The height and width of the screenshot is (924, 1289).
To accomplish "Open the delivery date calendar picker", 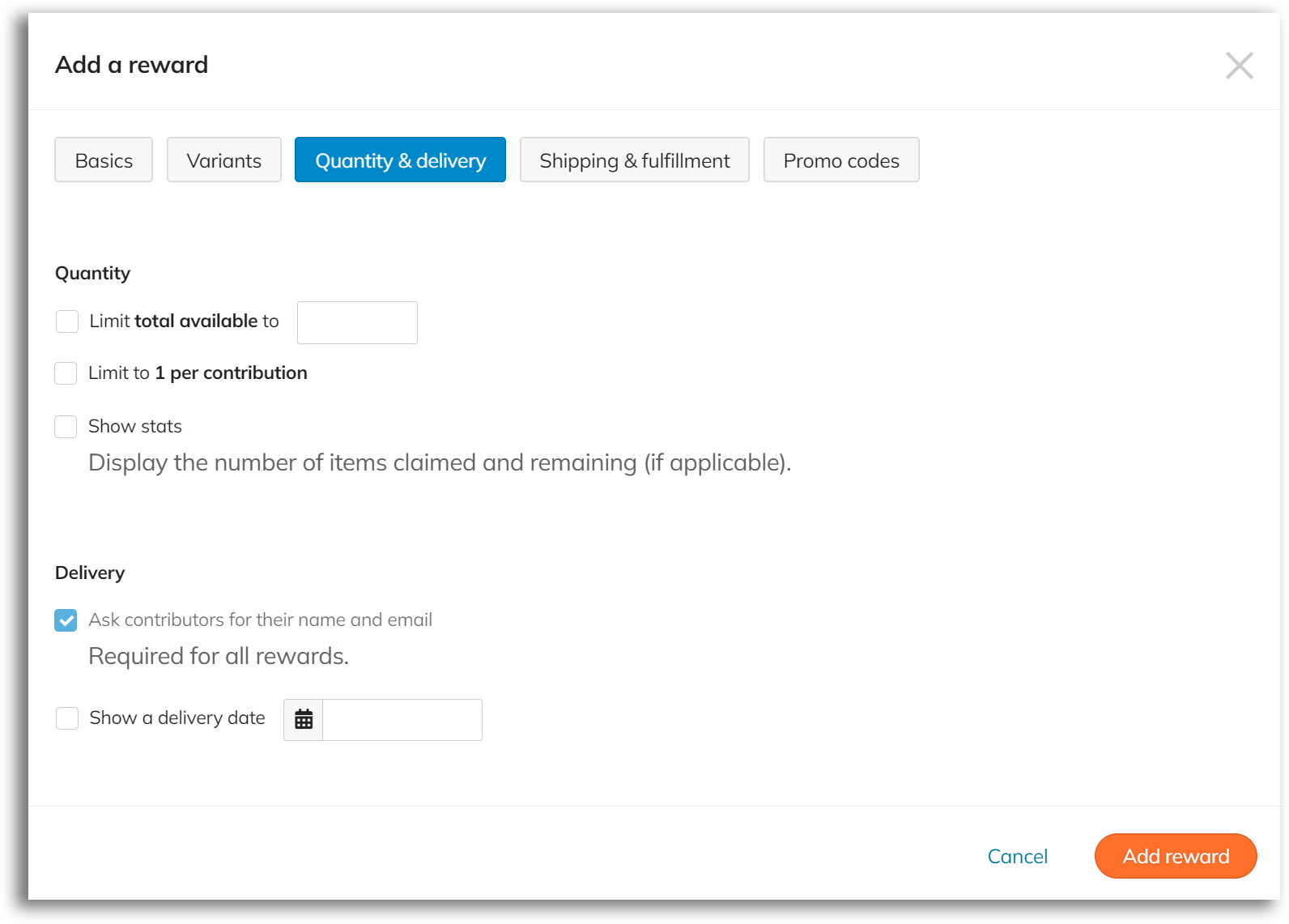I will click(x=303, y=719).
